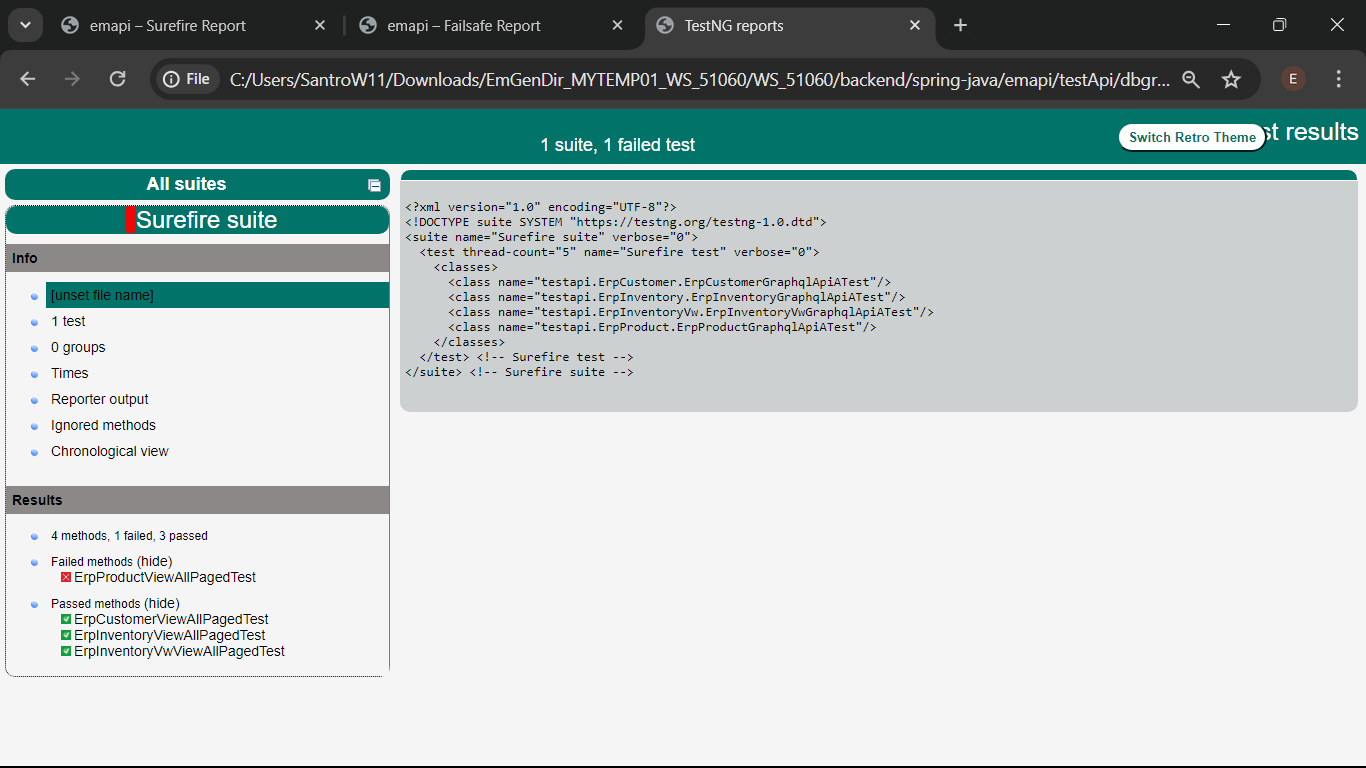Image resolution: width=1366 pixels, height=768 pixels.
Task: Open the 0 groups link
Action: 78,347
